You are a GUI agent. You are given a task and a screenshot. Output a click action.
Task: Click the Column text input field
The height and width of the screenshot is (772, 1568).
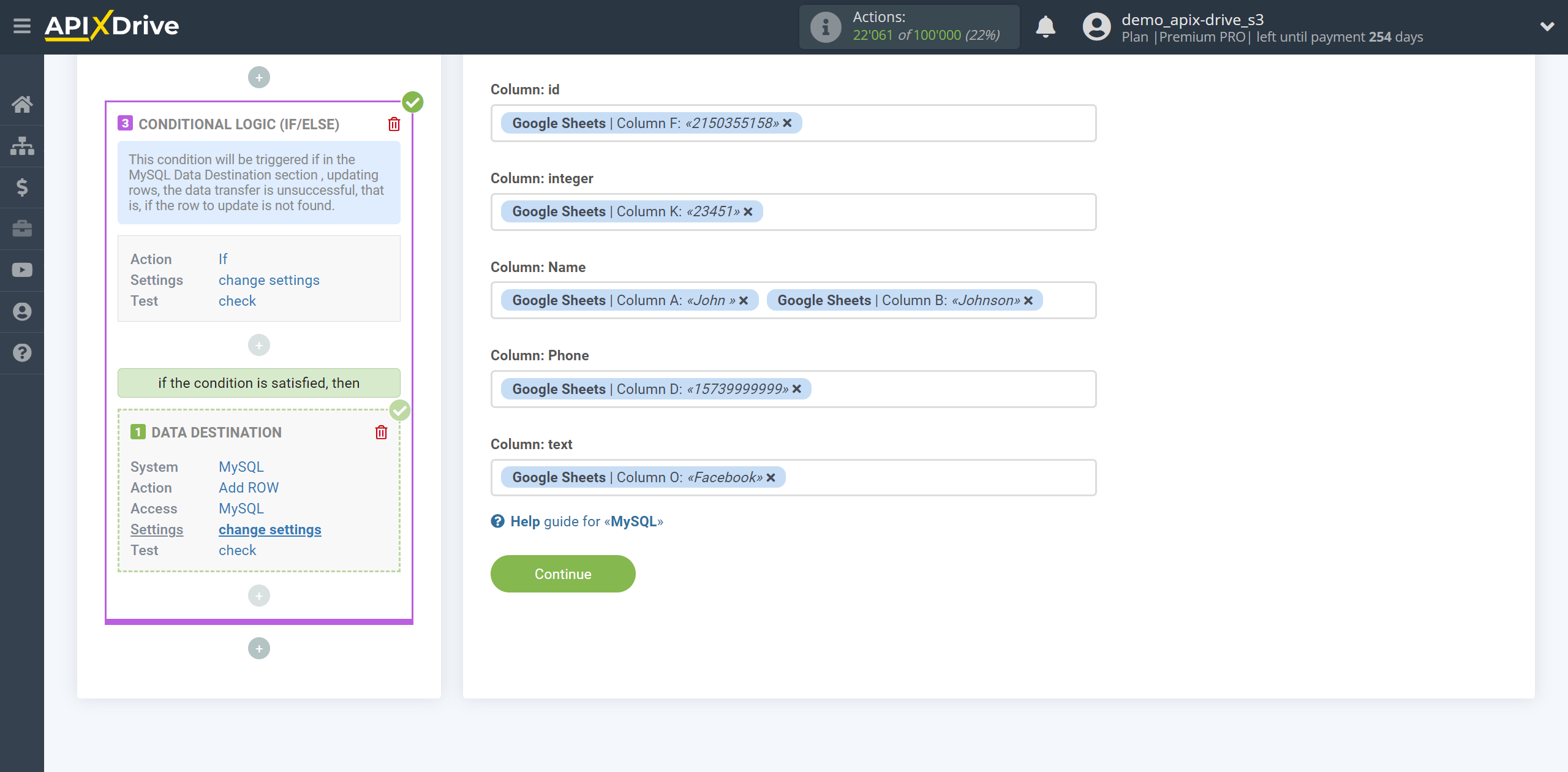click(793, 477)
